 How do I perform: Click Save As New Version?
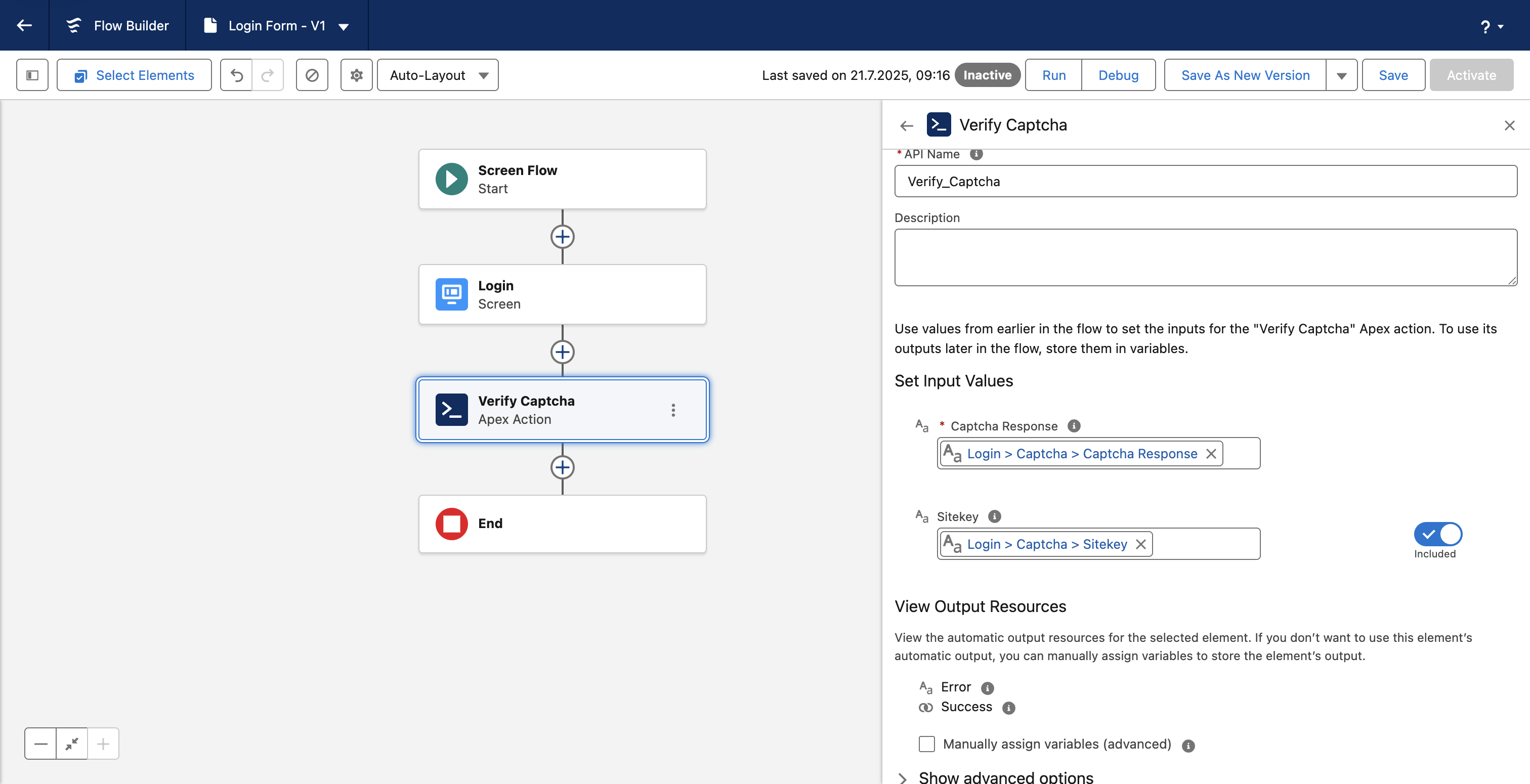click(1245, 75)
